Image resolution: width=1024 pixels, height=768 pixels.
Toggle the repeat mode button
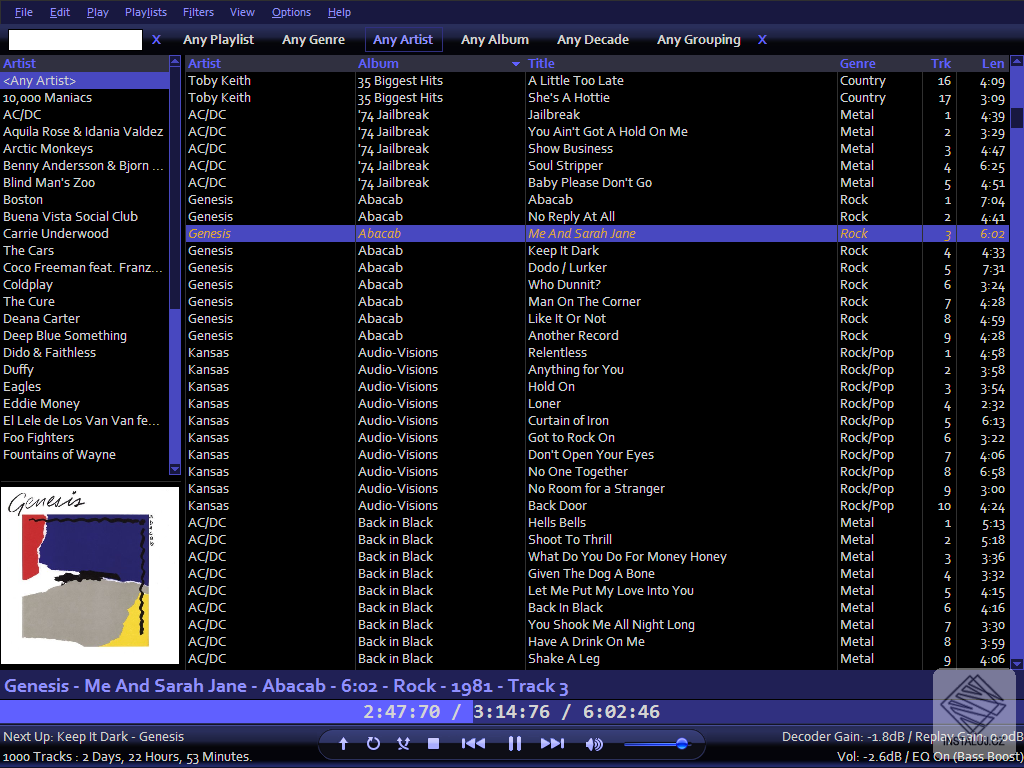pyautogui.click(x=373, y=743)
